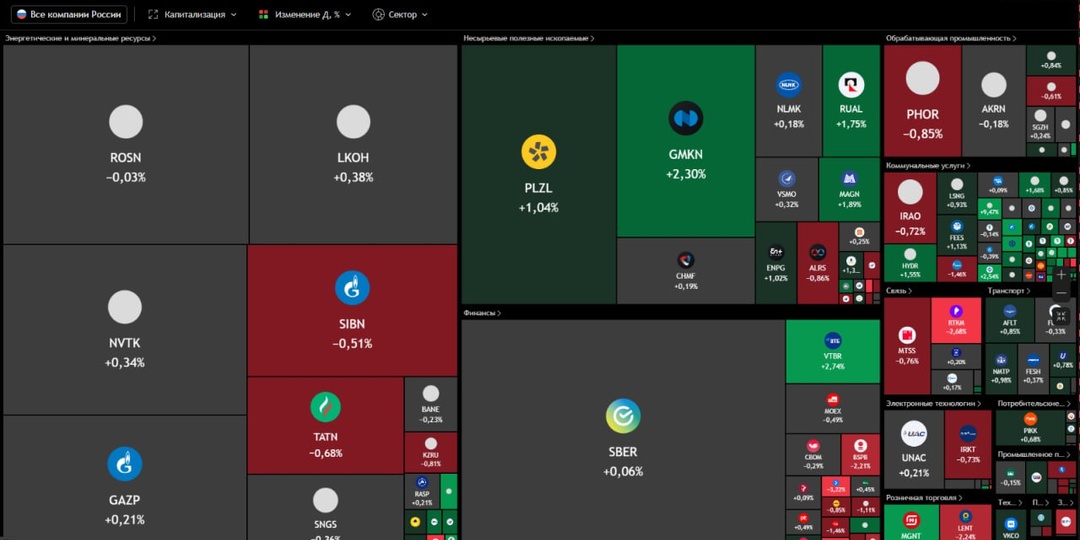Expand 'Потребительские' sector header
This screenshot has width=1080, height=540.
click(1034, 403)
